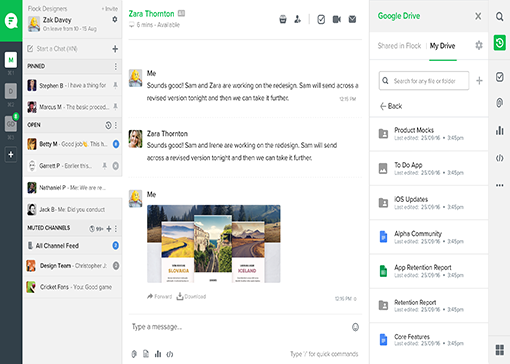This screenshot has width=510, height=364.
Task: Add a person to chat
Action: click(x=298, y=19)
